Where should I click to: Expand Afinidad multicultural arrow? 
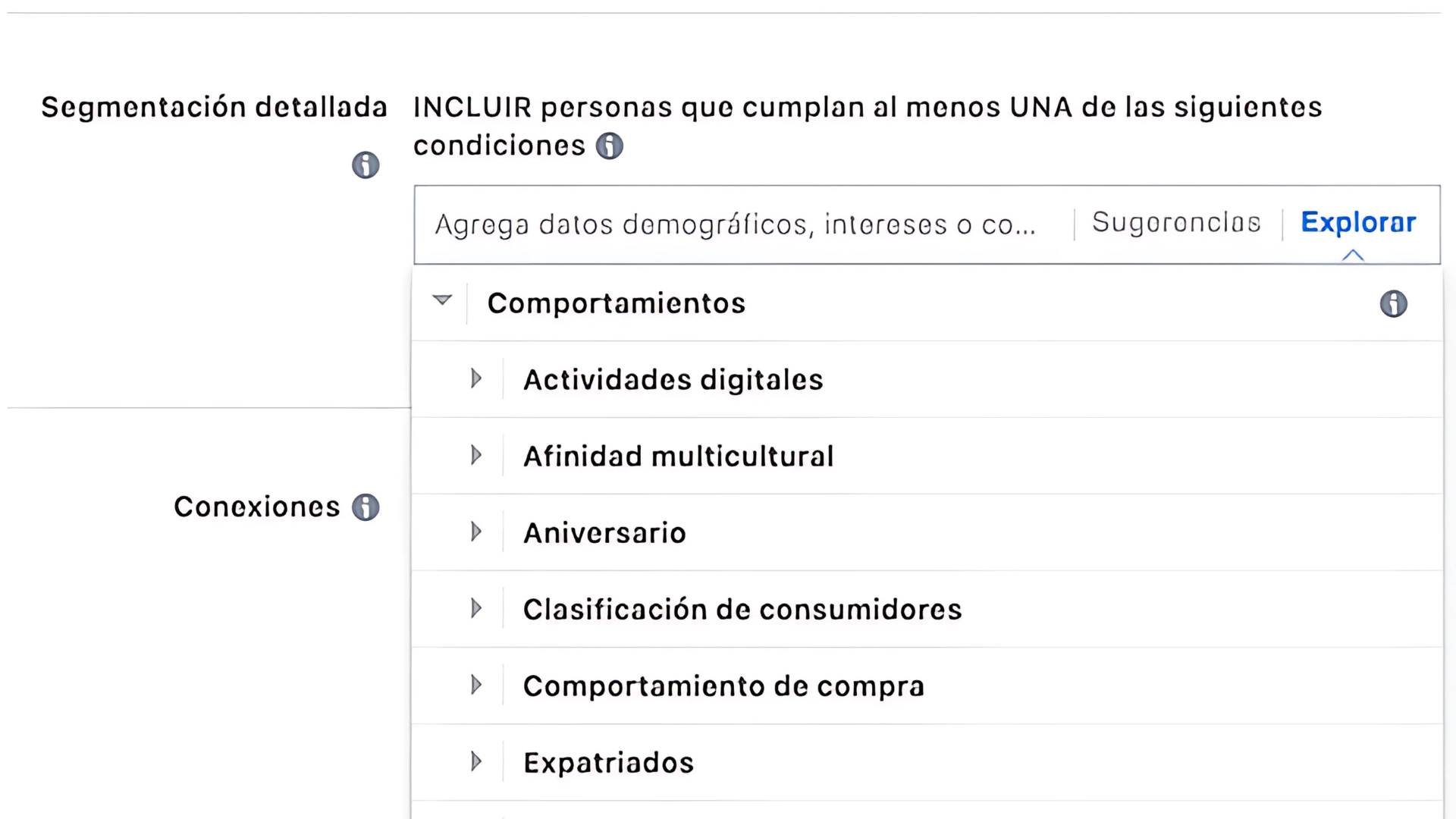[476, 455]
